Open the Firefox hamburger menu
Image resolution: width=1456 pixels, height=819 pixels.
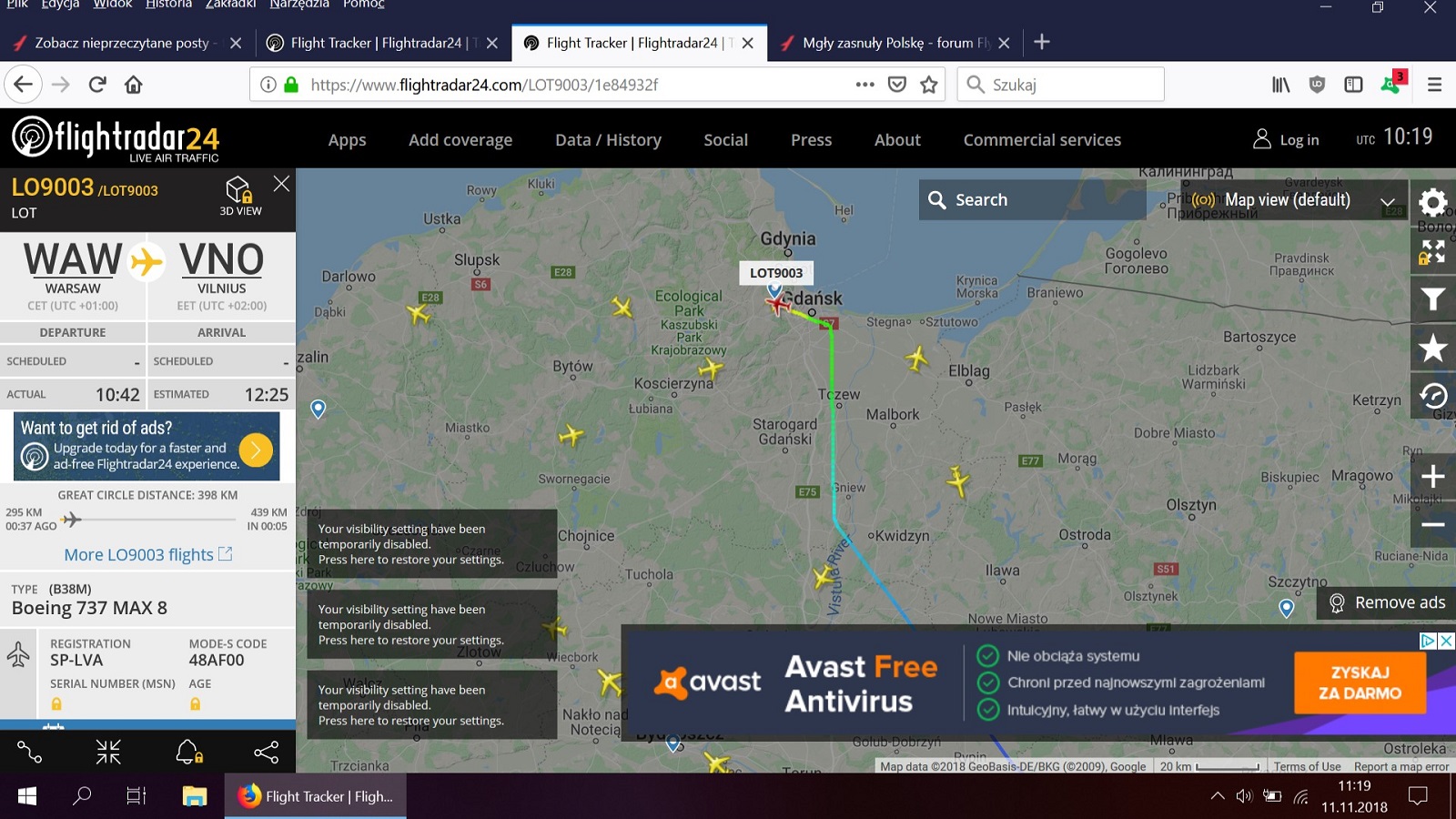(1435, 85)
